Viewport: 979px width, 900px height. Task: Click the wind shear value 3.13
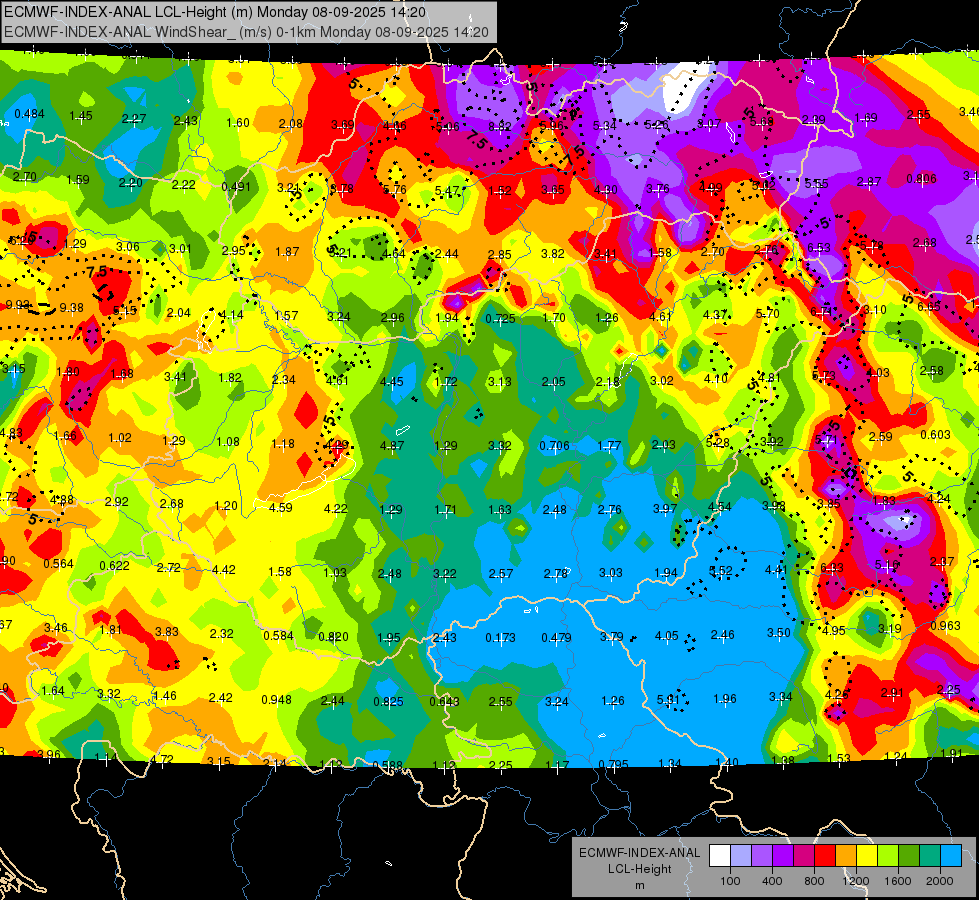499,382
